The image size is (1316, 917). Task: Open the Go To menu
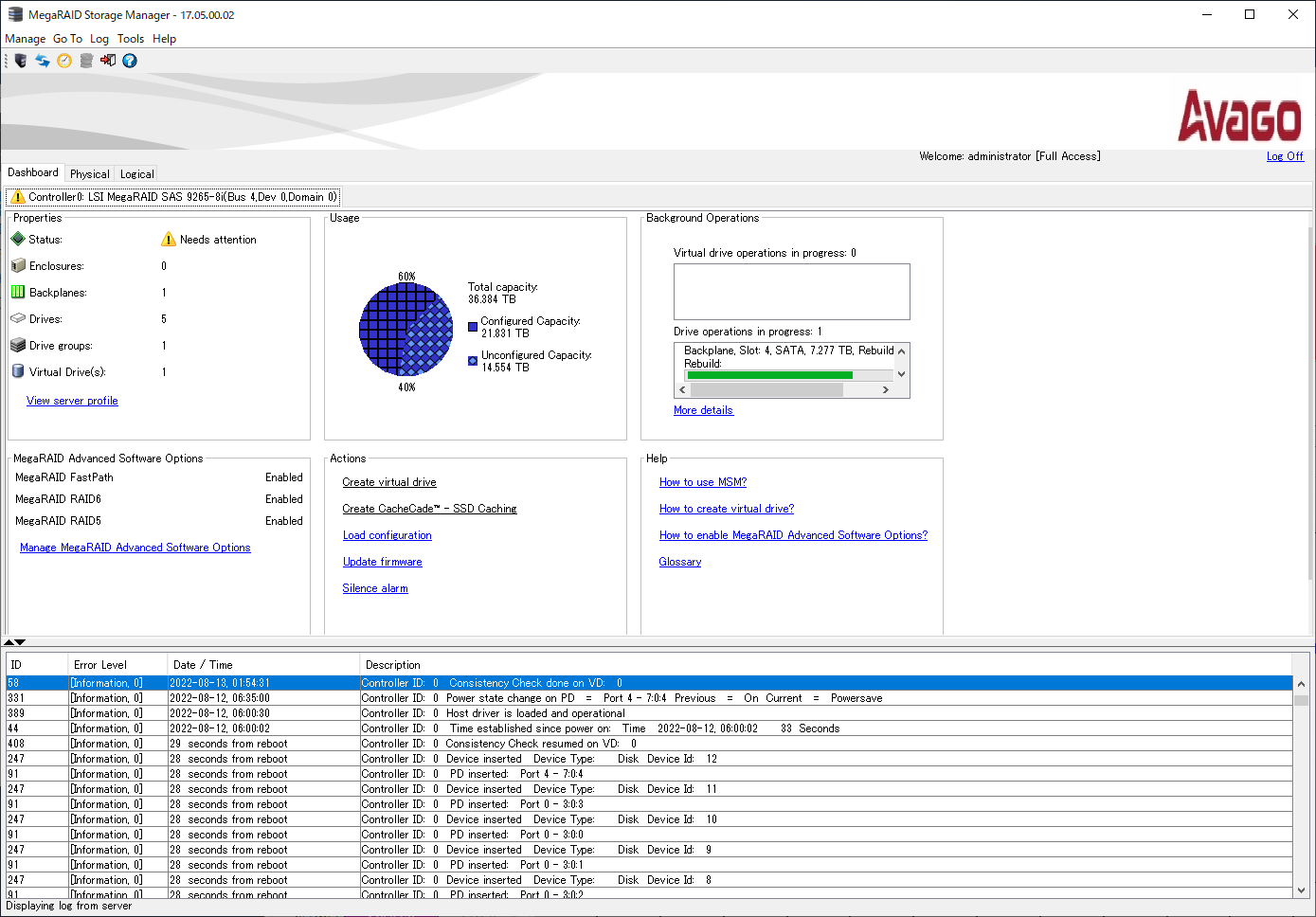pos(67,39)
